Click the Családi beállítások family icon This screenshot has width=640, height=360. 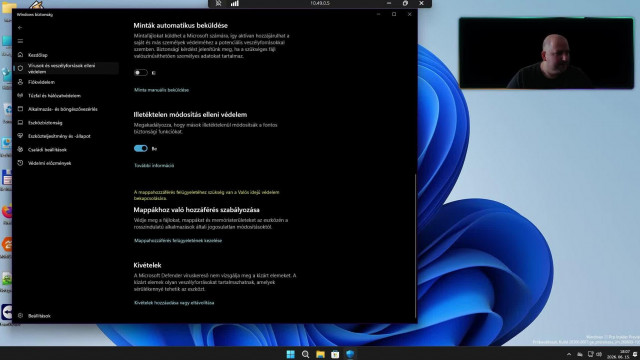pos(20,149)
